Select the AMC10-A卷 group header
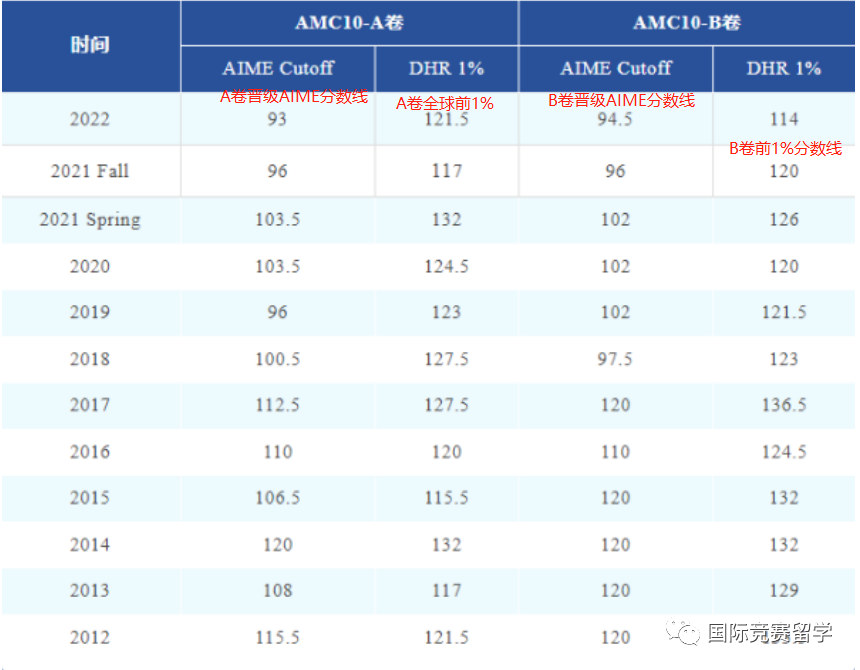Screen dimensions: 860x670 click(x=349, y=22)
